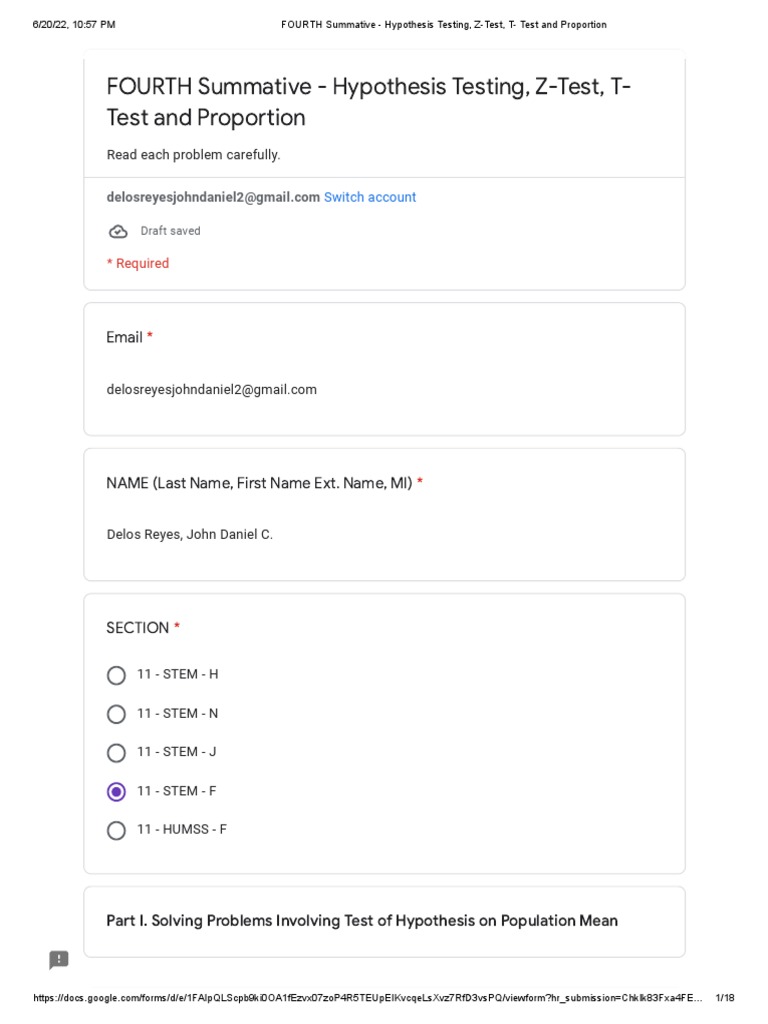Viewport: 768px width, 1024px height.
Task: Open the report a problem feedback icon
Action: click(59, 960)
